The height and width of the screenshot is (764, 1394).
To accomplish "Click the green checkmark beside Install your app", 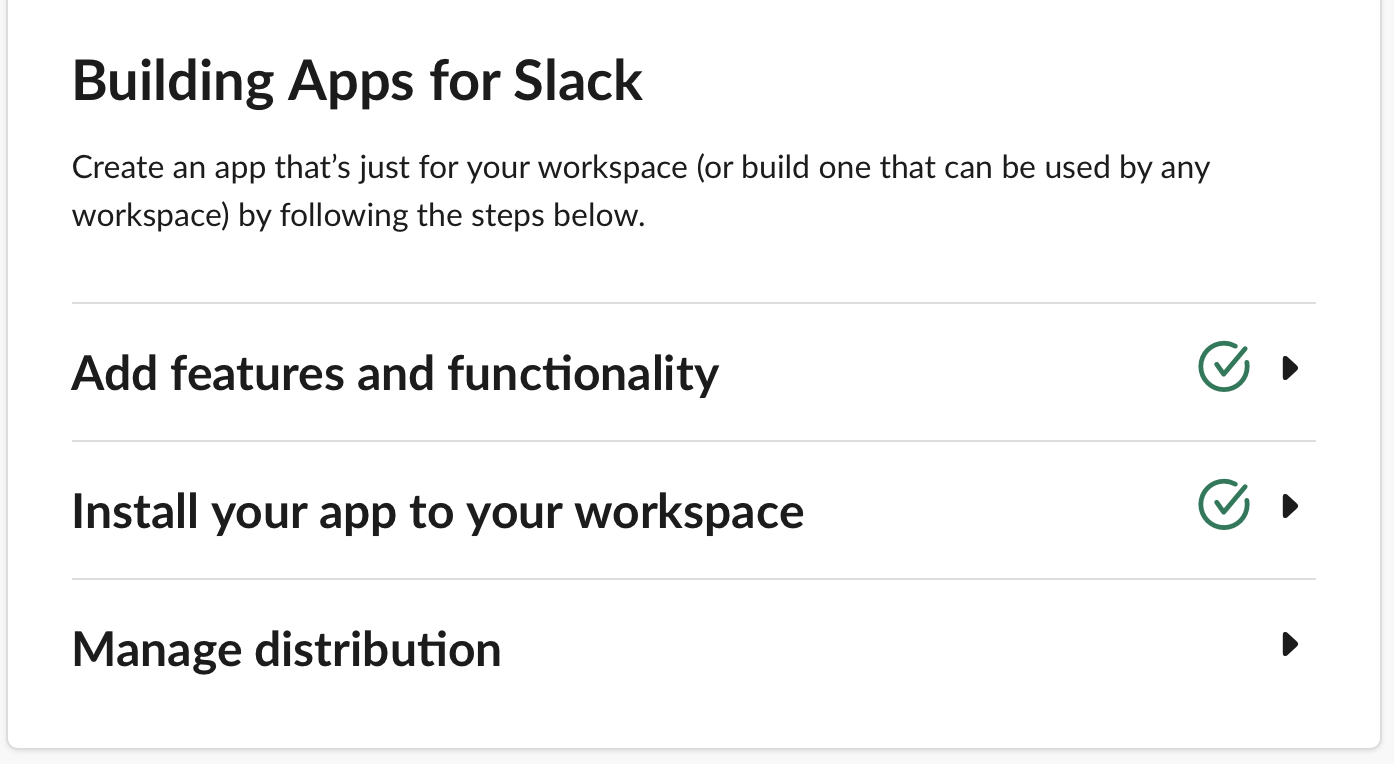I will [1224, 505].
